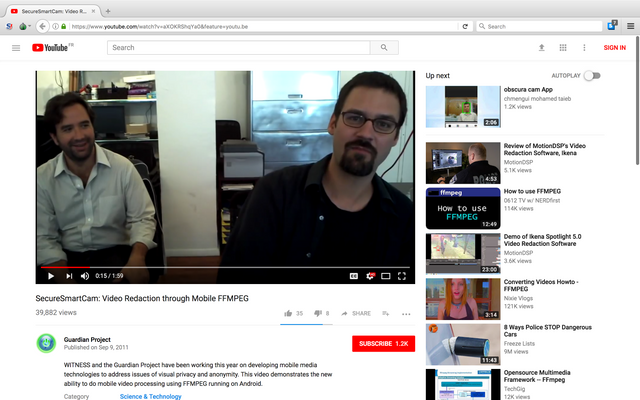
Task: Open Guardian Project channel name link
Action: point(87,340)
